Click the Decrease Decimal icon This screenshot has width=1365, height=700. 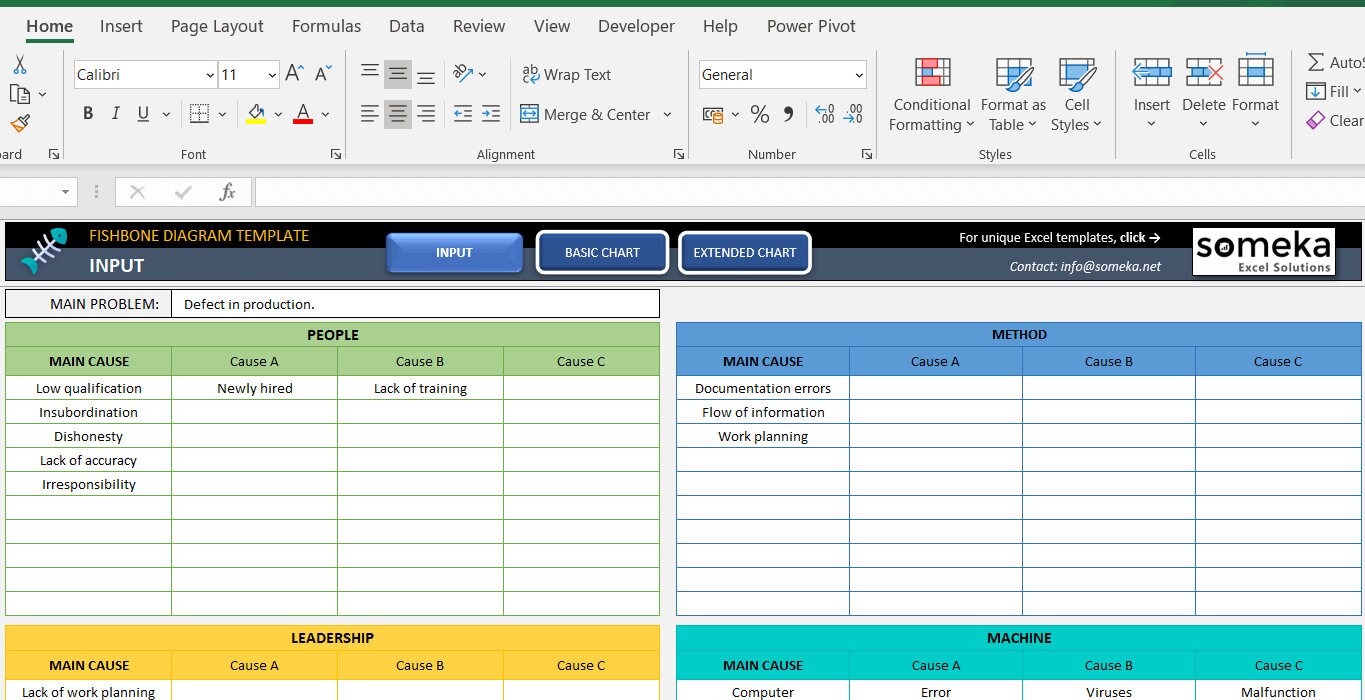(853, 114)
